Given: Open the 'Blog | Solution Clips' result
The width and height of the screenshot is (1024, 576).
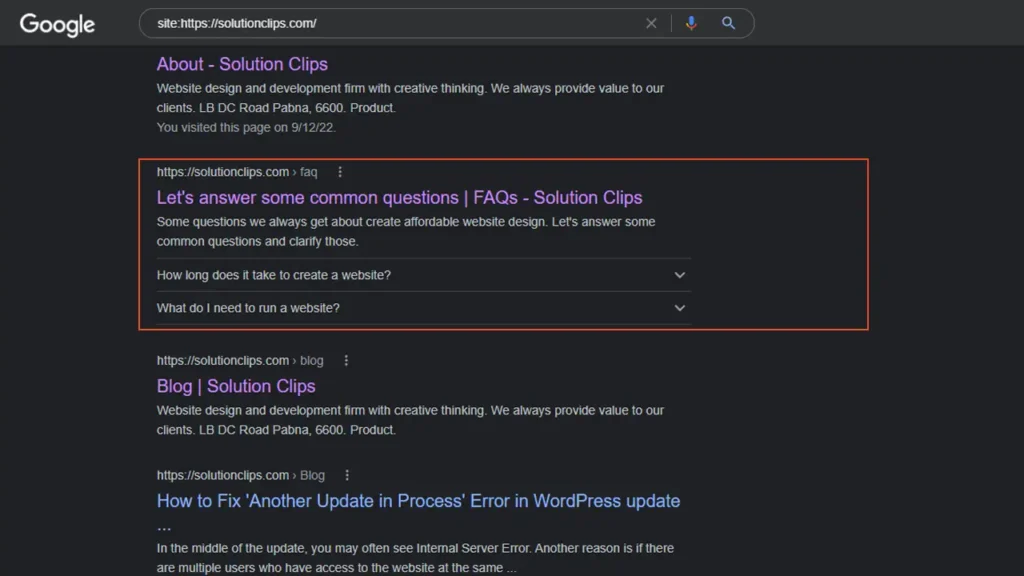Looking at the screenshot, I should [236, 387].
